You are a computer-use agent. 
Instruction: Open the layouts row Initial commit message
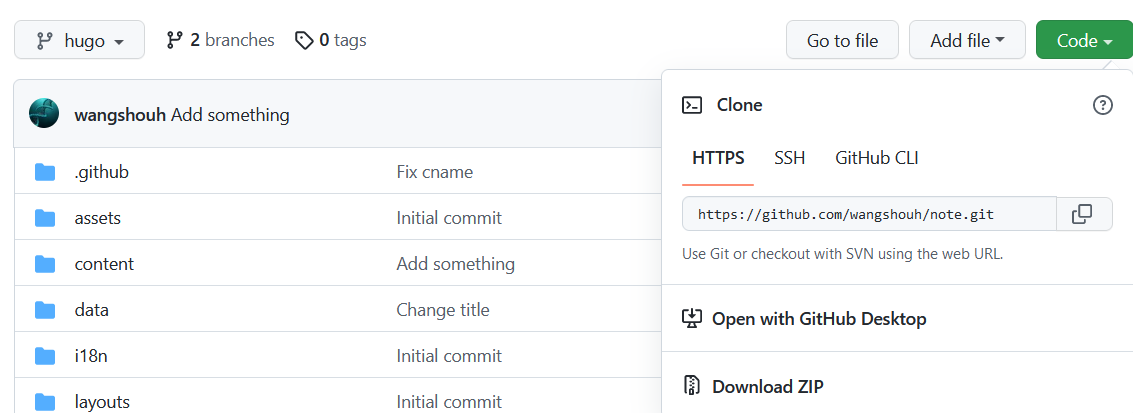tap(449, 401)
